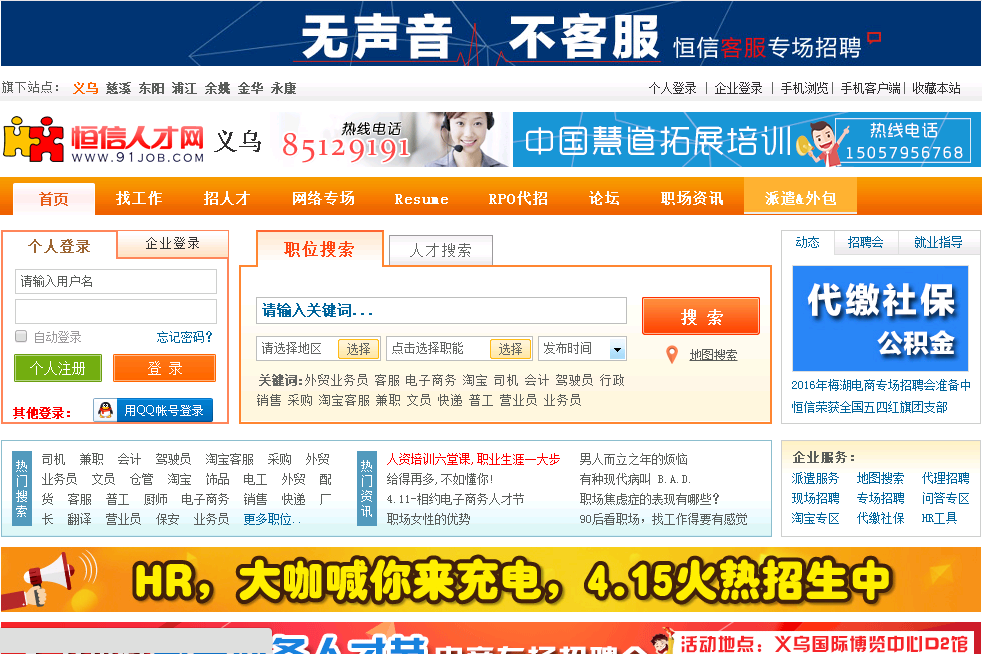
Task: Tick the 自动登录 checkbox
Action: coord(21,336)
